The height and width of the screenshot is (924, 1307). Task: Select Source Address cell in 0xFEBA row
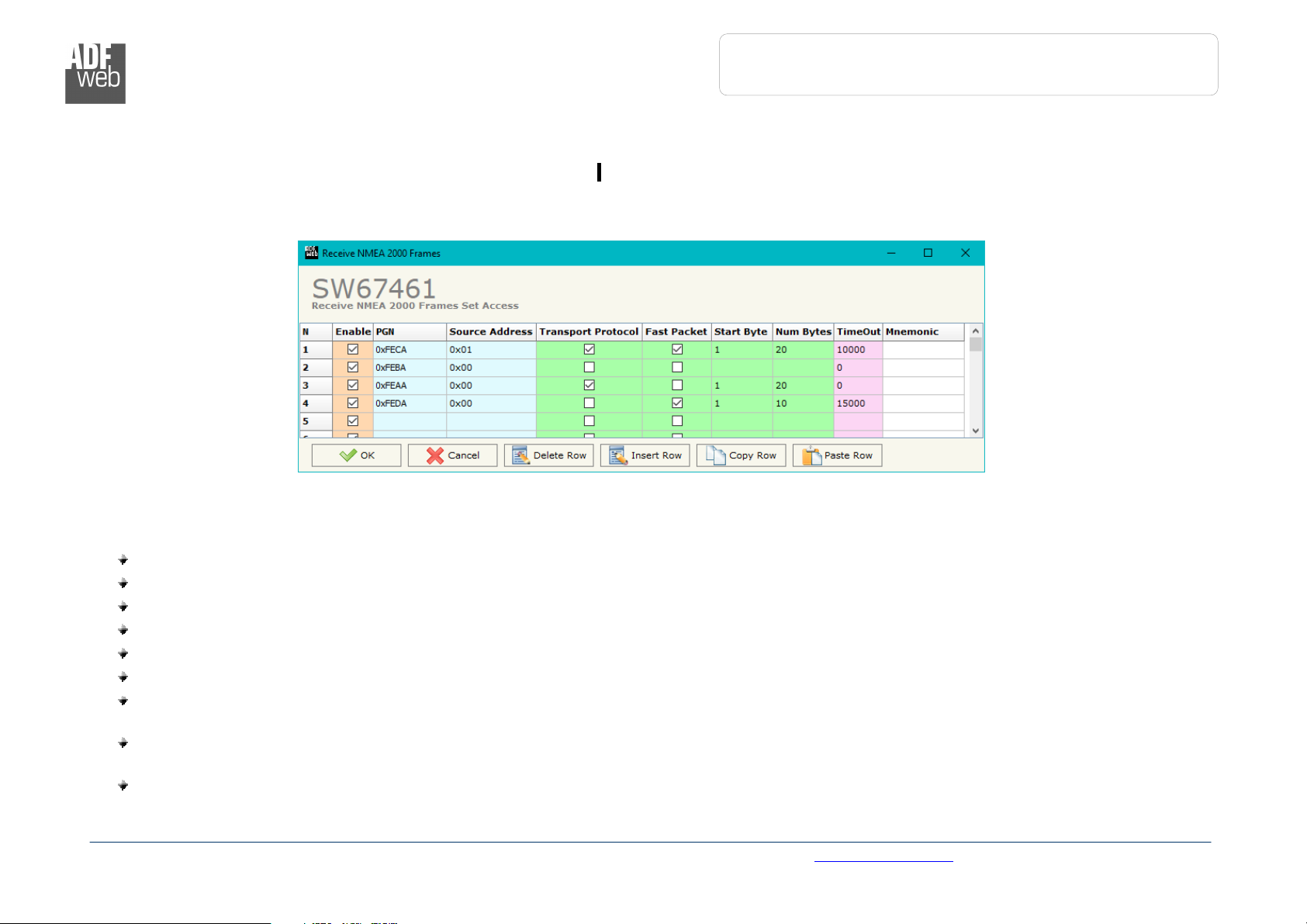tap(491, 368)
